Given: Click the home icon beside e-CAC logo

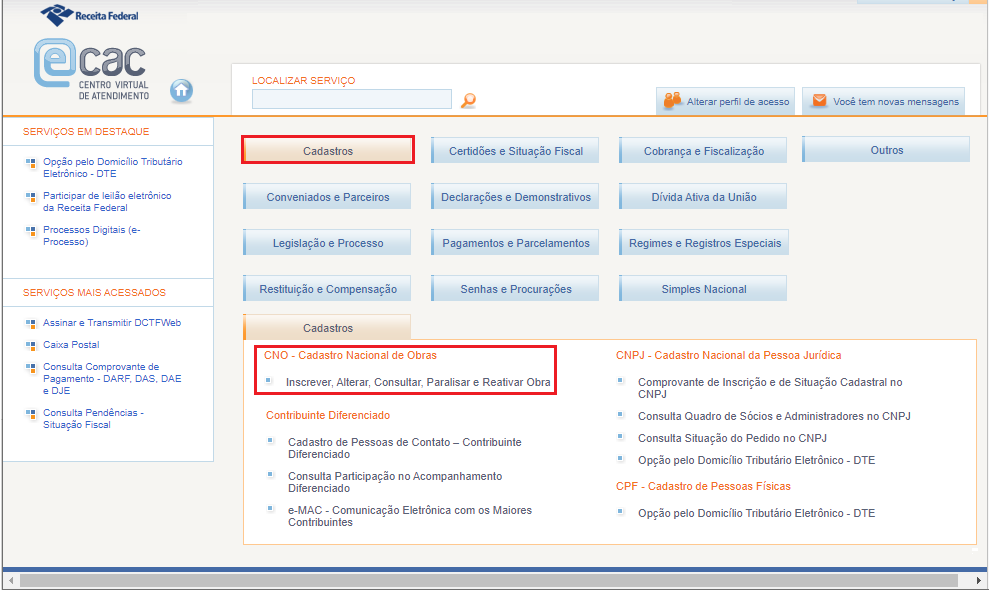Looking at the screenshot, I should (x=181, y=91).
